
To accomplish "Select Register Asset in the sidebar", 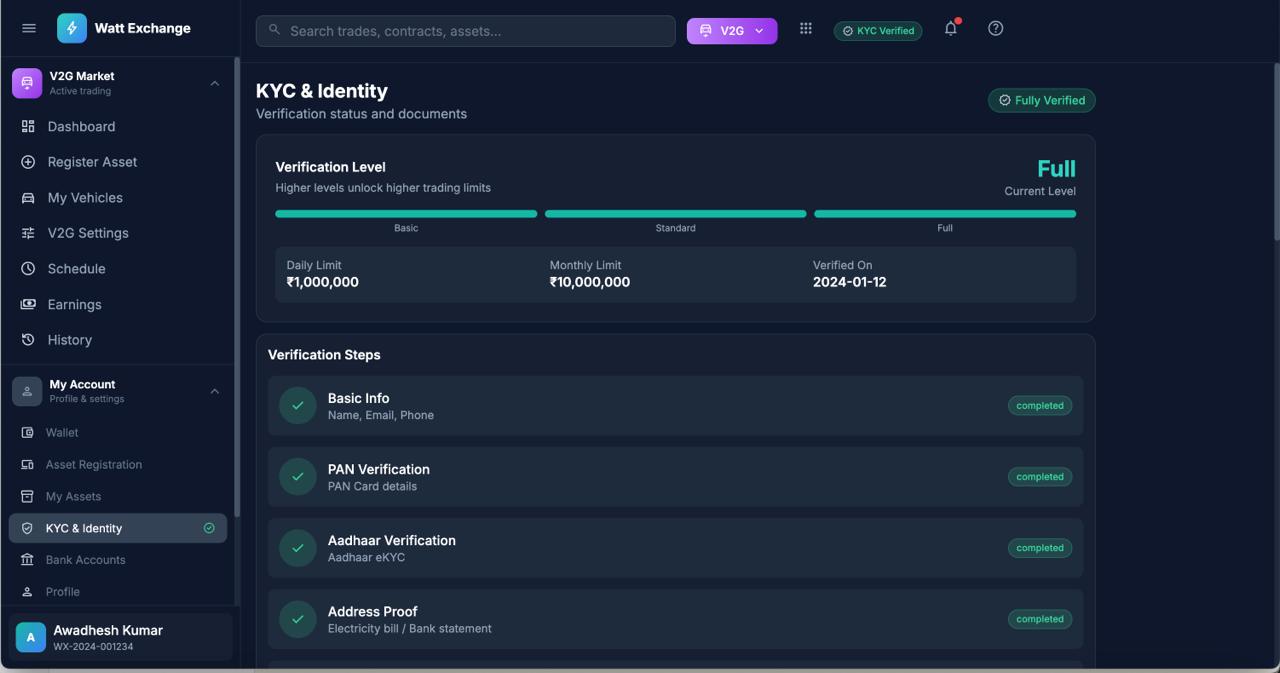I will (92, 161).
